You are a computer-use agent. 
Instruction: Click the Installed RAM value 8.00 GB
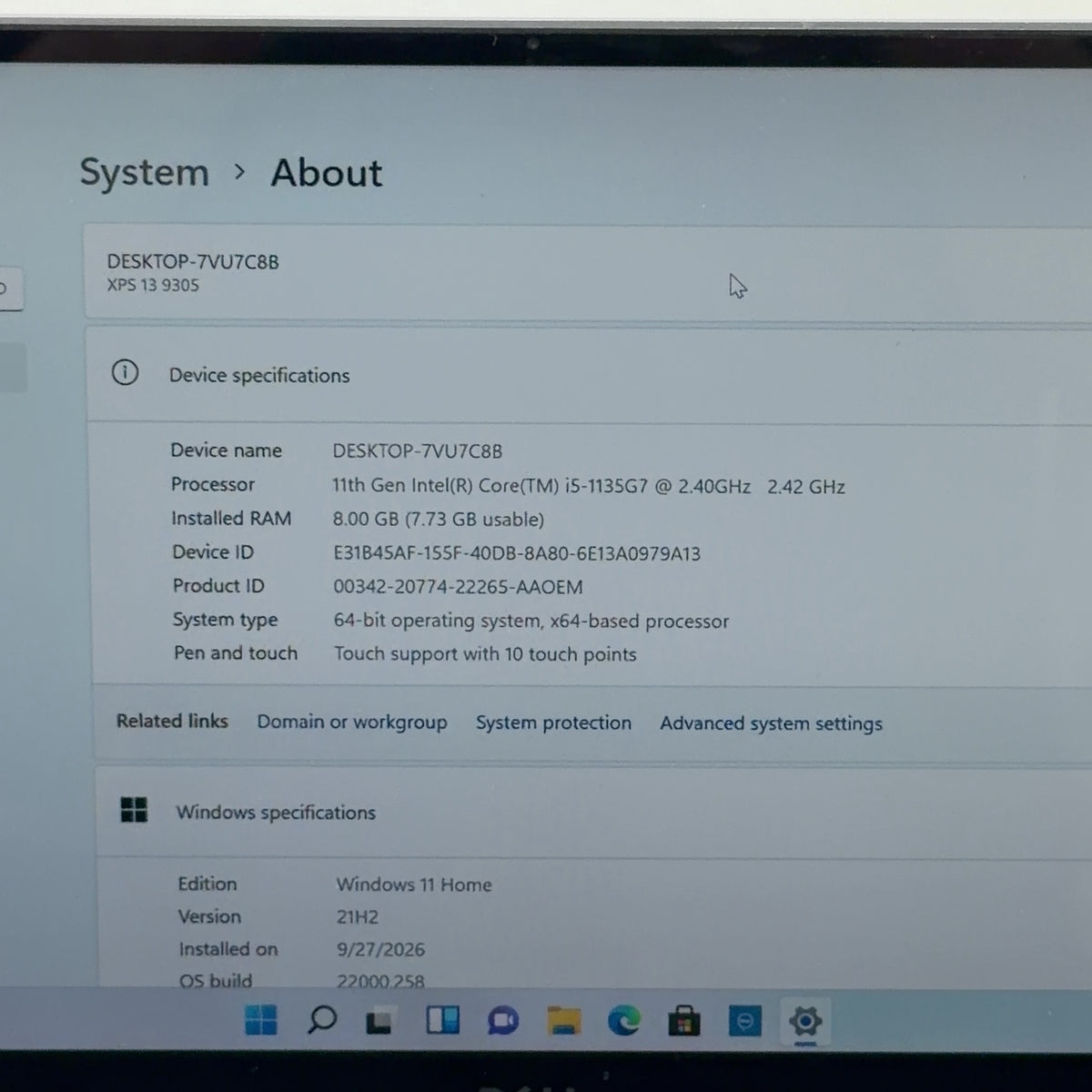[x=439, y=520]
